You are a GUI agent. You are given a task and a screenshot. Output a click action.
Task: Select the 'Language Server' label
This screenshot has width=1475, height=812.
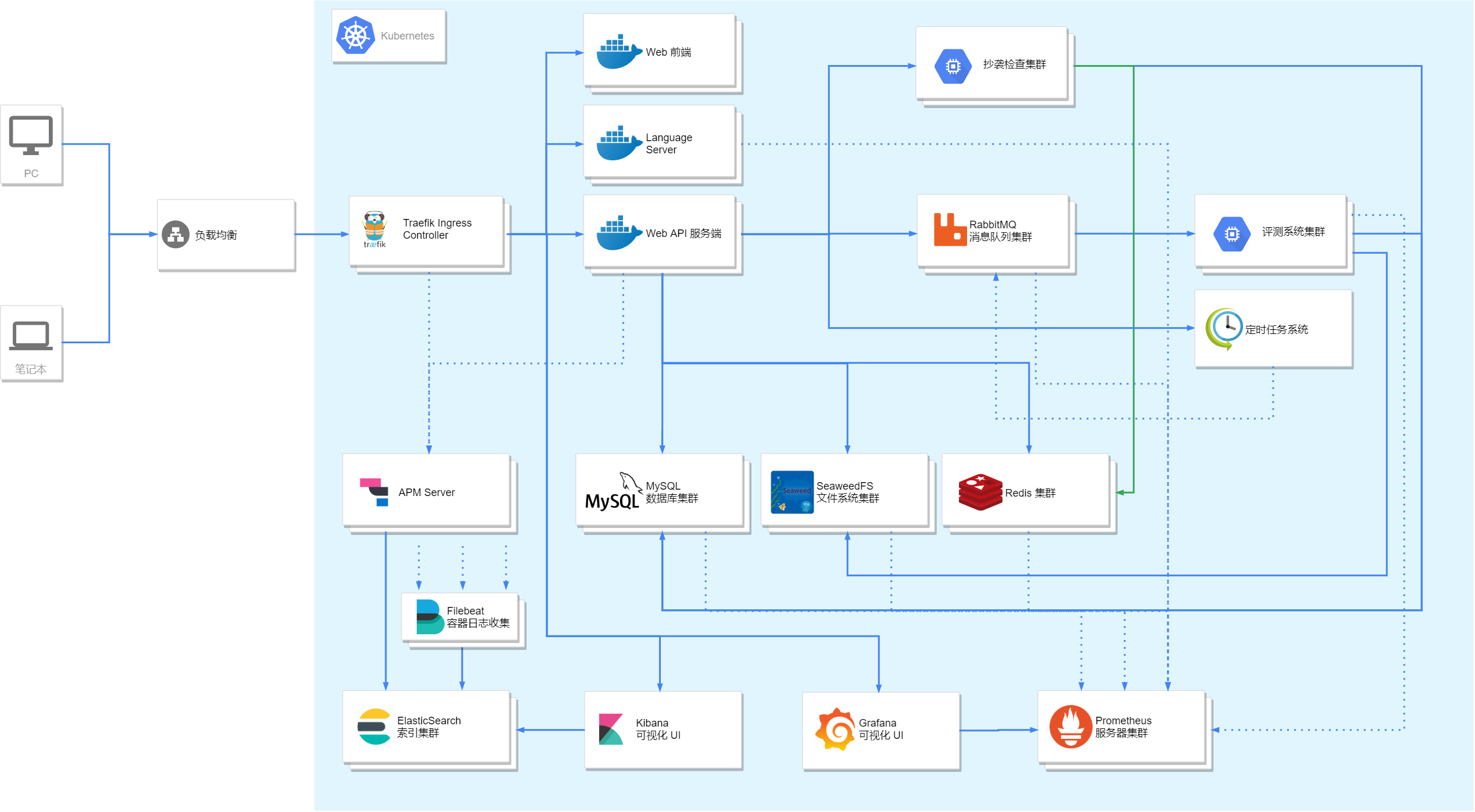tap(669, 143)
